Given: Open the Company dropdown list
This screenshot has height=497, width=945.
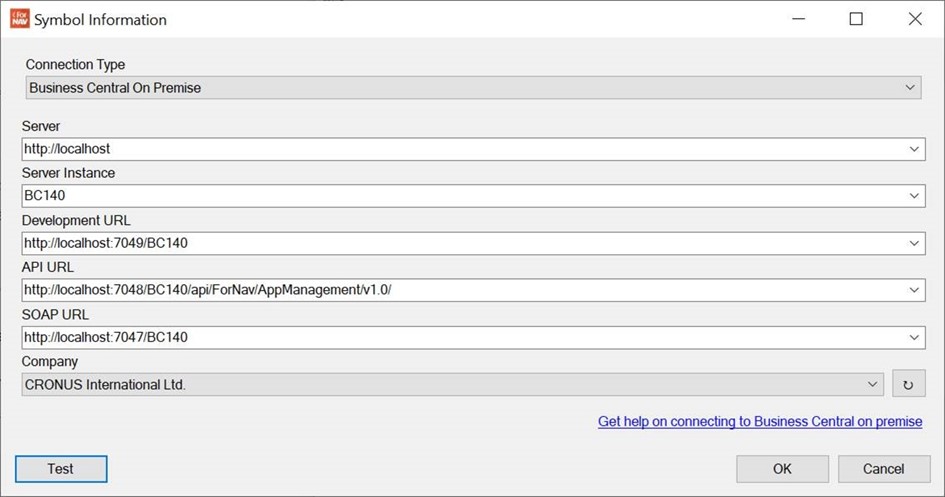Looking at the screenshot, I should tap(453, 384).
